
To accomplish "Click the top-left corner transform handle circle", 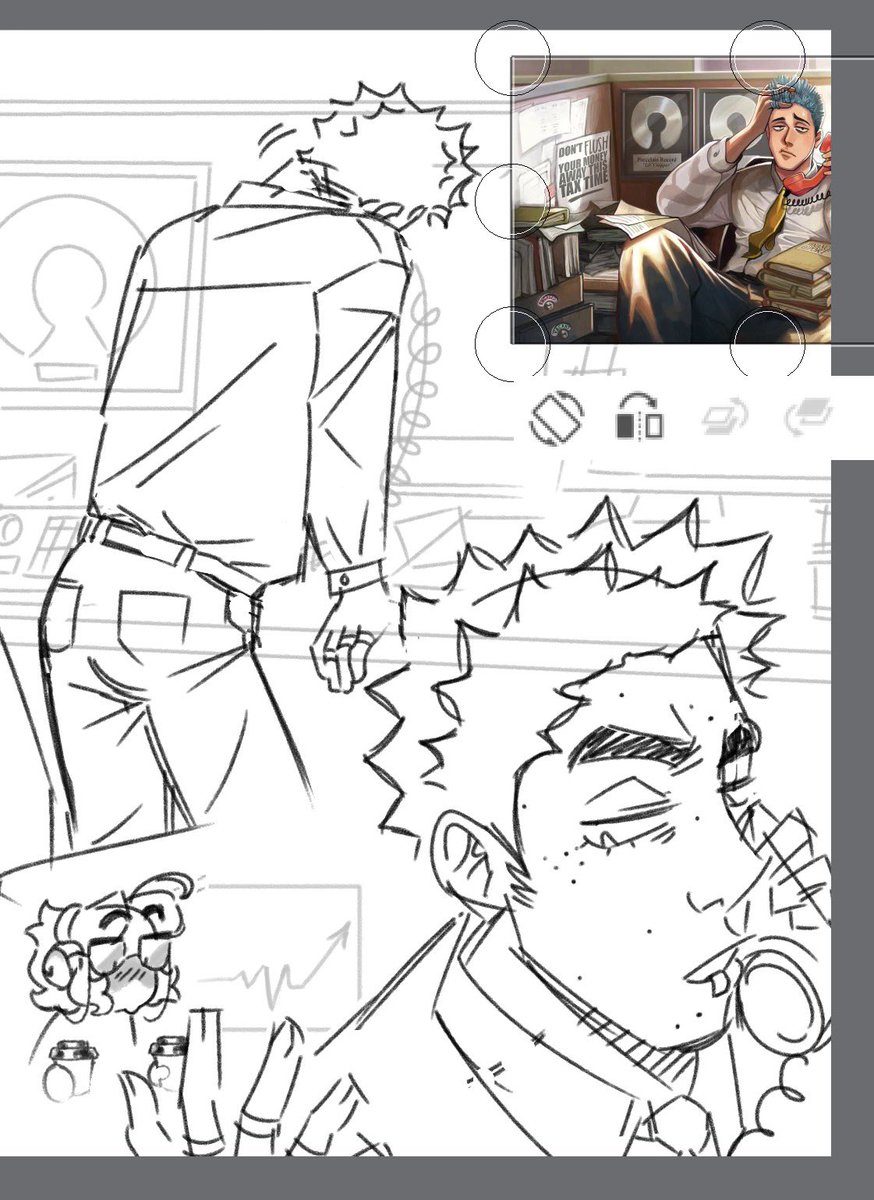I will click(x=512, y=57).
